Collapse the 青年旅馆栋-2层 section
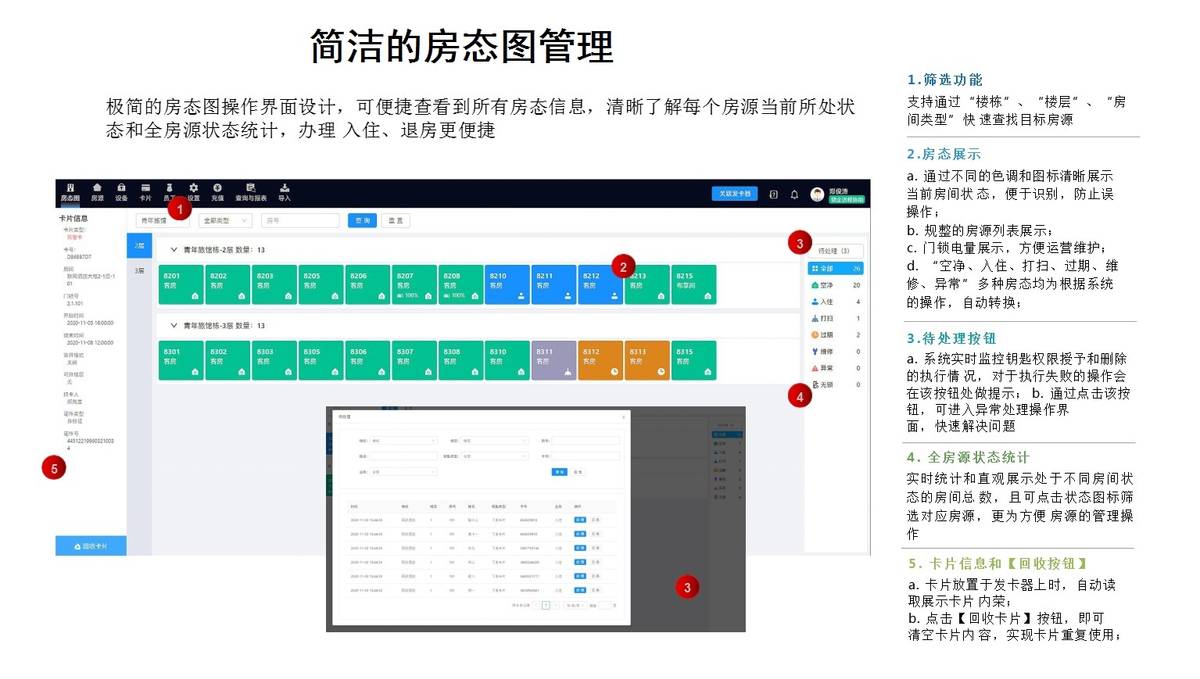1200x679 pixels. pos(174,249)
